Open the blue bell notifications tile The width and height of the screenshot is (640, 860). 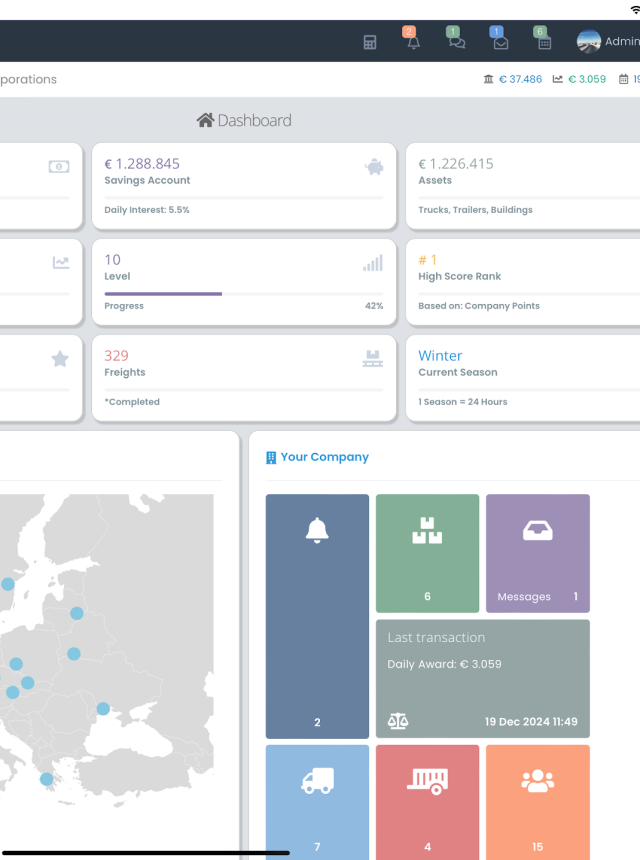pos(317,616)
